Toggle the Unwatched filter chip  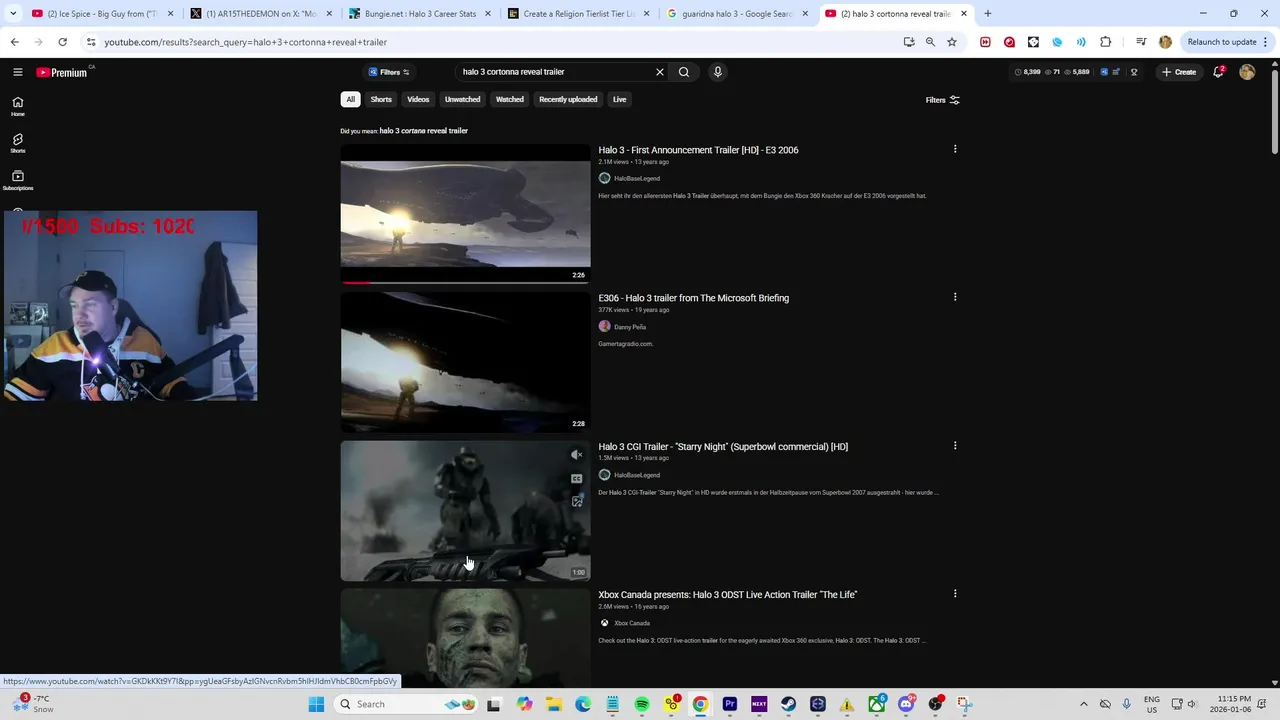coord(462,99)
